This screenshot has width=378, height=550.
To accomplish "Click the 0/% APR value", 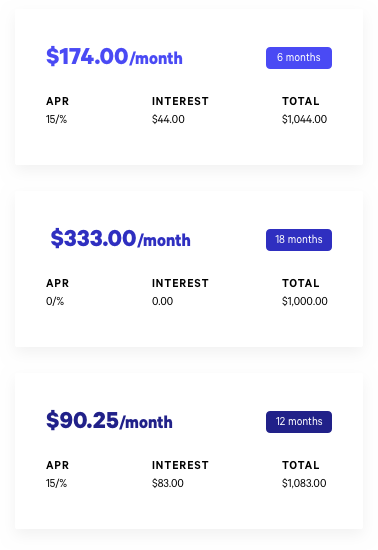I will click(x=55, y=301).
